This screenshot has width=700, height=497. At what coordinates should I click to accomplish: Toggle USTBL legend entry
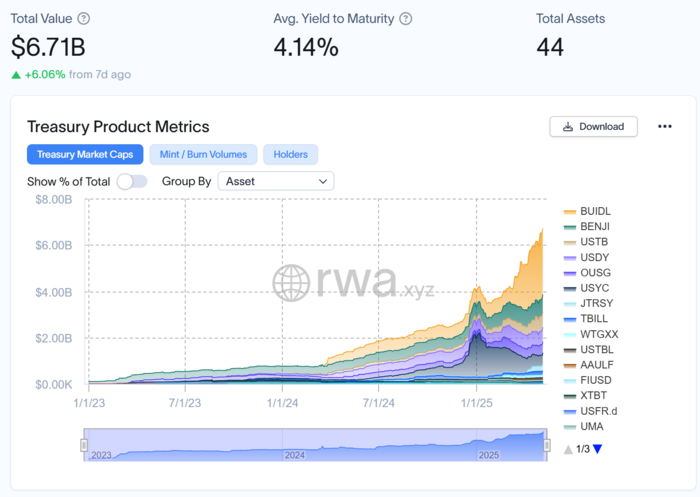click(588, 349)
